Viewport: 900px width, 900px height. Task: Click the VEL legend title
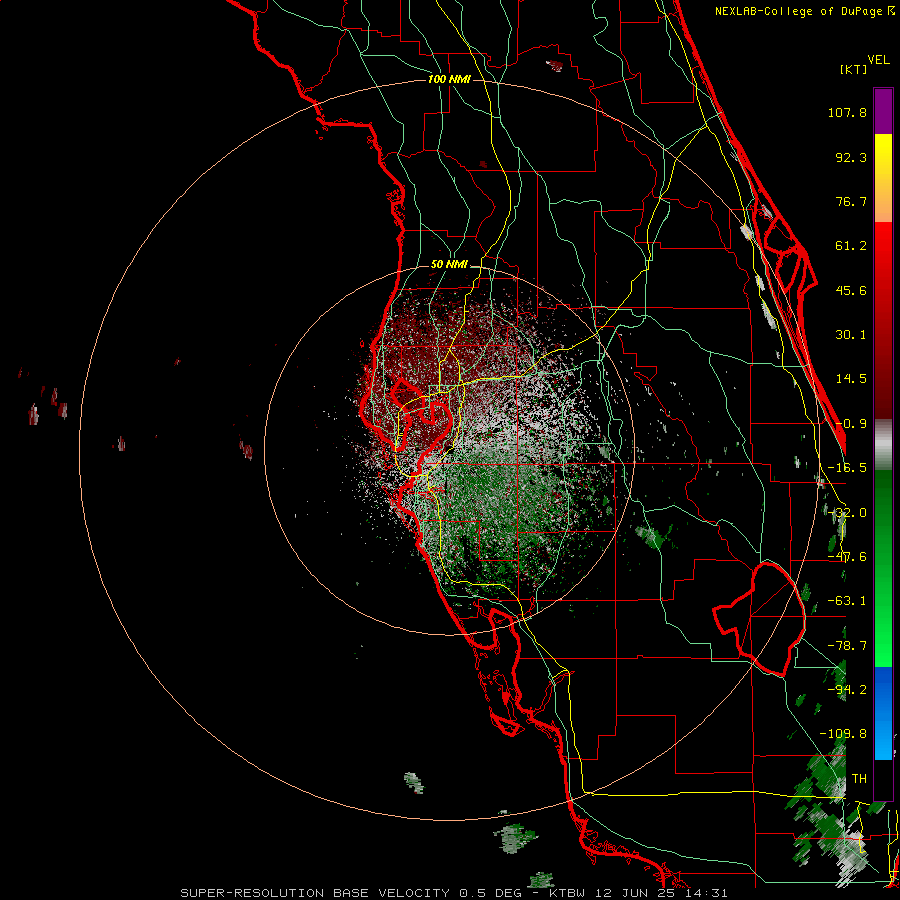(x=878, y=59)
